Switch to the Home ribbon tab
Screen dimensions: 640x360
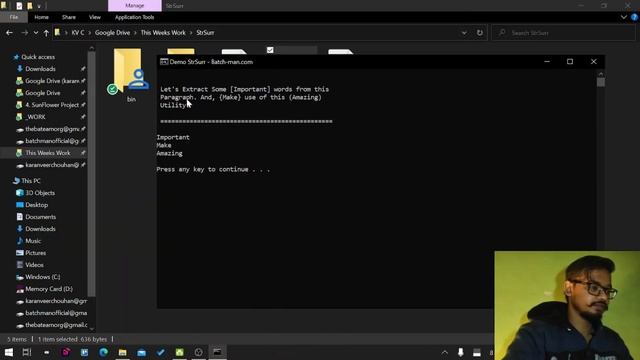pos(41,17)
